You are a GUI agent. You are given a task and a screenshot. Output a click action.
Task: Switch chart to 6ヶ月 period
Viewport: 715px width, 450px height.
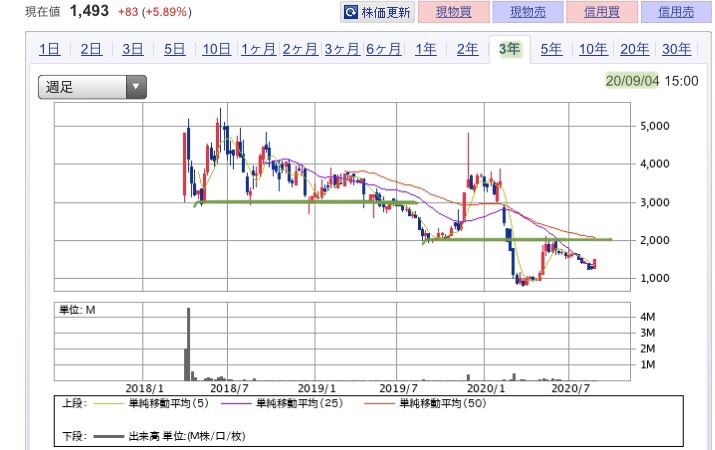384,49
